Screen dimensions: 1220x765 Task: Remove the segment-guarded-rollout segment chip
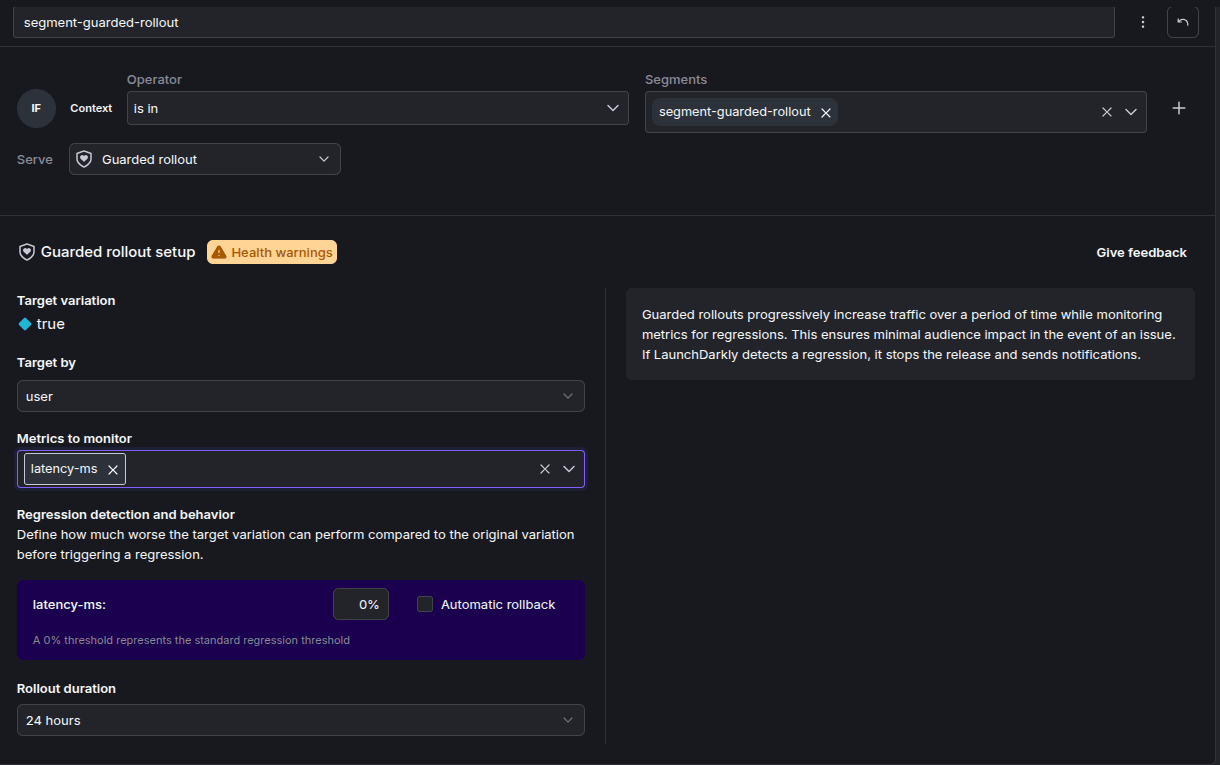(x=826, y=113)
